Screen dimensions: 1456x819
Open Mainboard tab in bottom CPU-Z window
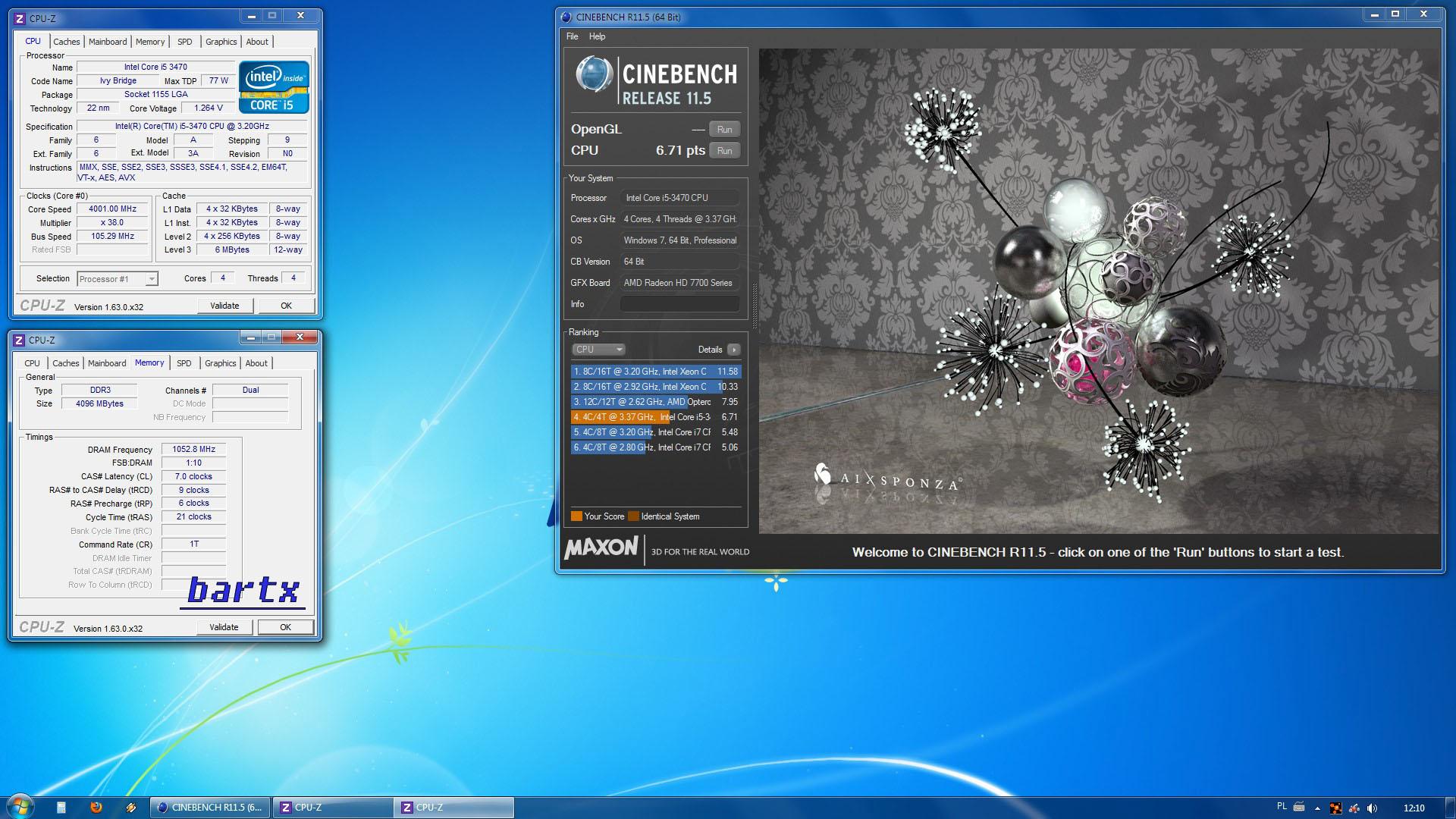107,363
